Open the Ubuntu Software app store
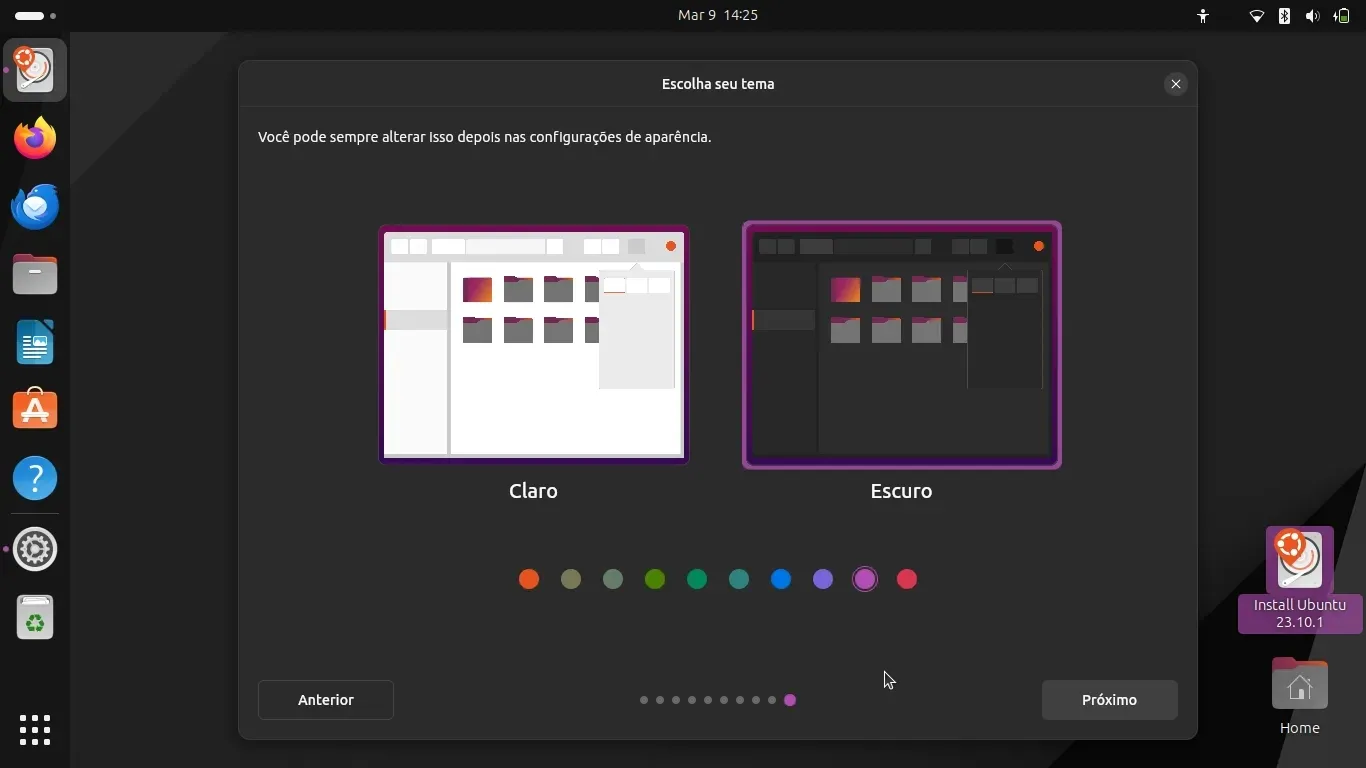The image size is (1366, 768). pyautogui.click(x=35, y=410)
